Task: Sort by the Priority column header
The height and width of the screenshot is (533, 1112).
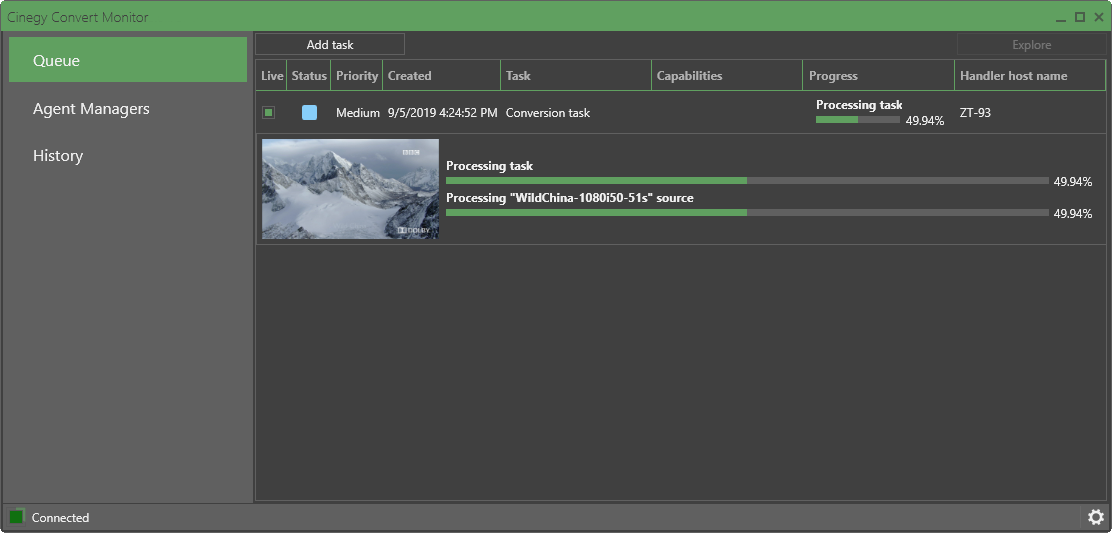Action: (x=357, y=76)
